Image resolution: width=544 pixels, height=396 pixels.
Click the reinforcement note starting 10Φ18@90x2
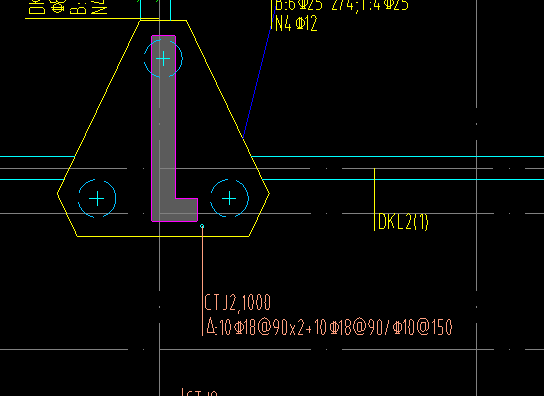[329, 327]
